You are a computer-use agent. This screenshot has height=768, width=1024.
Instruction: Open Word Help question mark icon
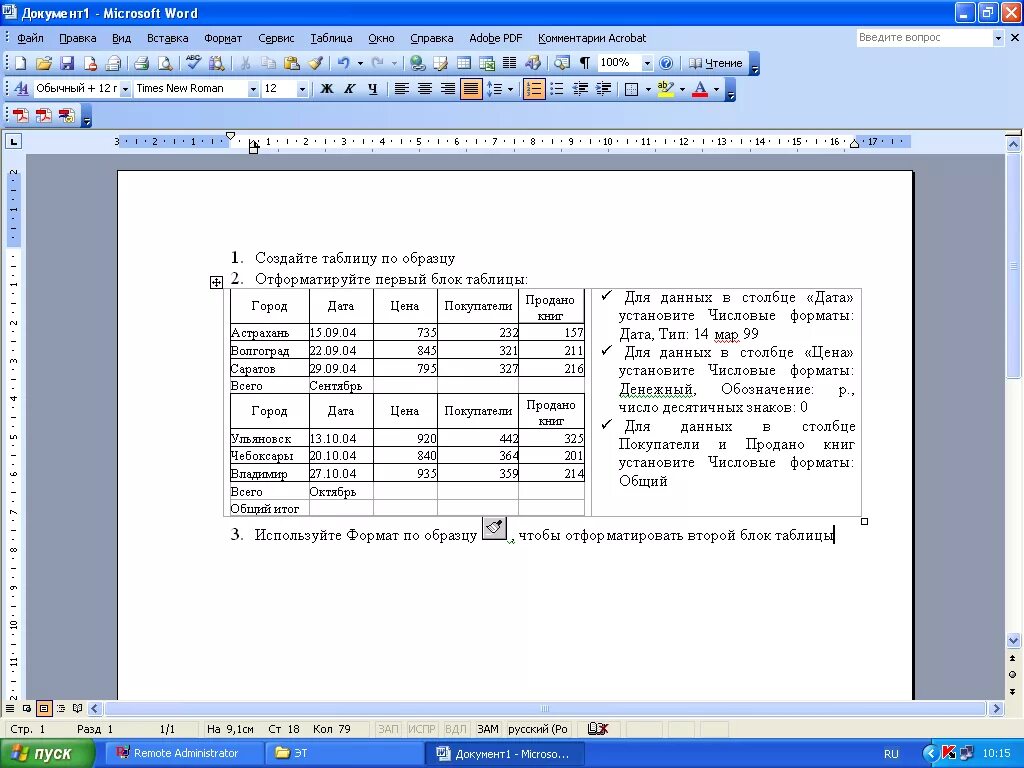[665, 63]
